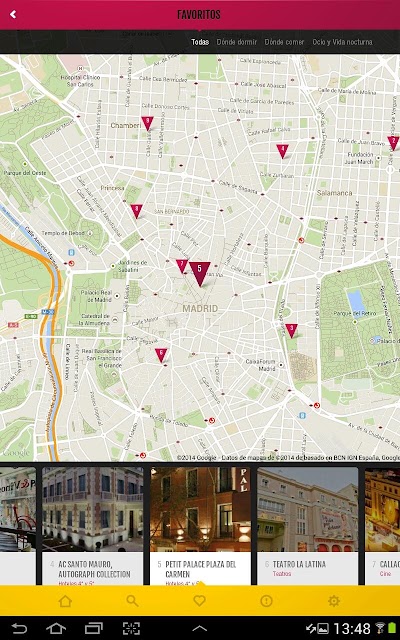Open the info exclamation icon
Screen dimensions: 400x640
267,601
